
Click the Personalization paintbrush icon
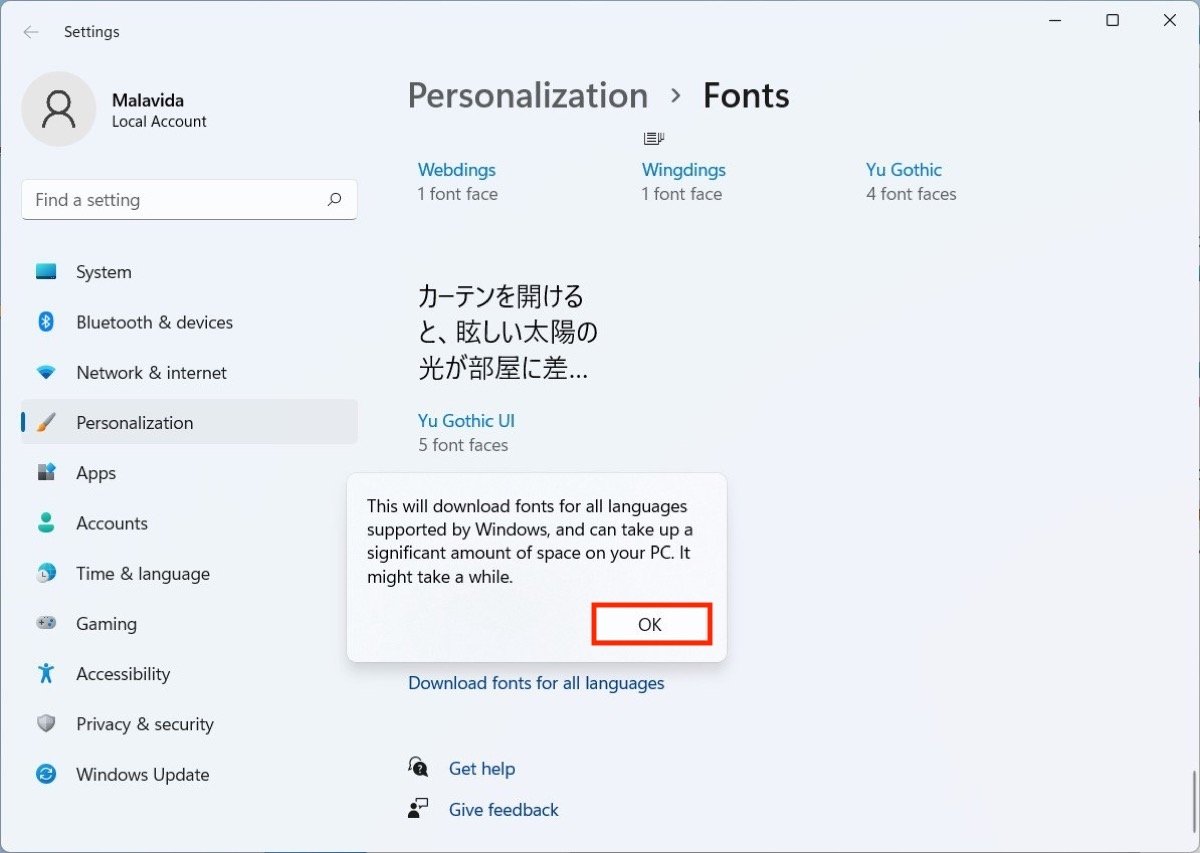(x=46, y=423)
